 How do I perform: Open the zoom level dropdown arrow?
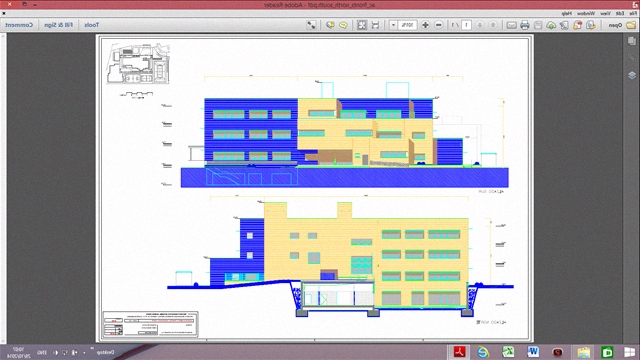click(393, 25)
